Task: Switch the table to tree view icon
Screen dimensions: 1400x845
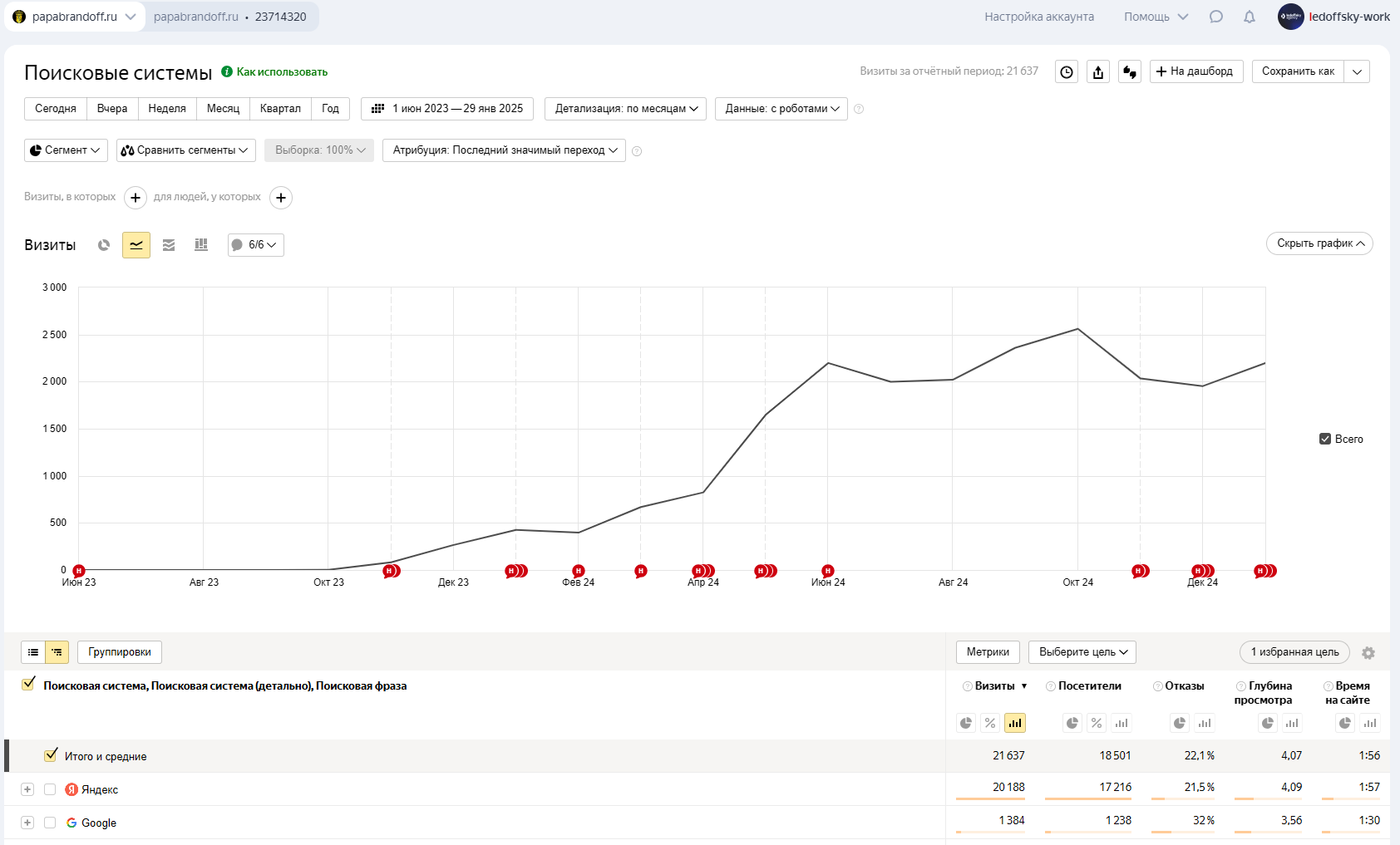Action: click(x=57, y=652)
